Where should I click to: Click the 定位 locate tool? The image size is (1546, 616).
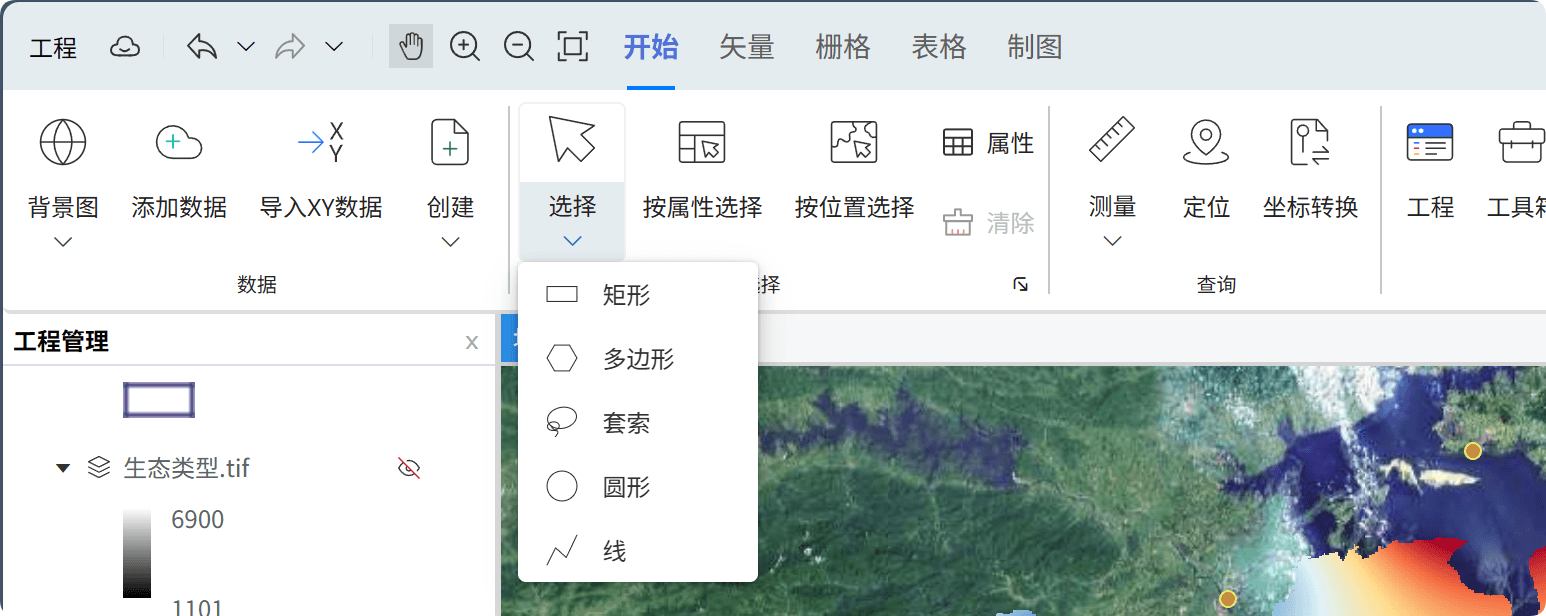point(1206,170)
